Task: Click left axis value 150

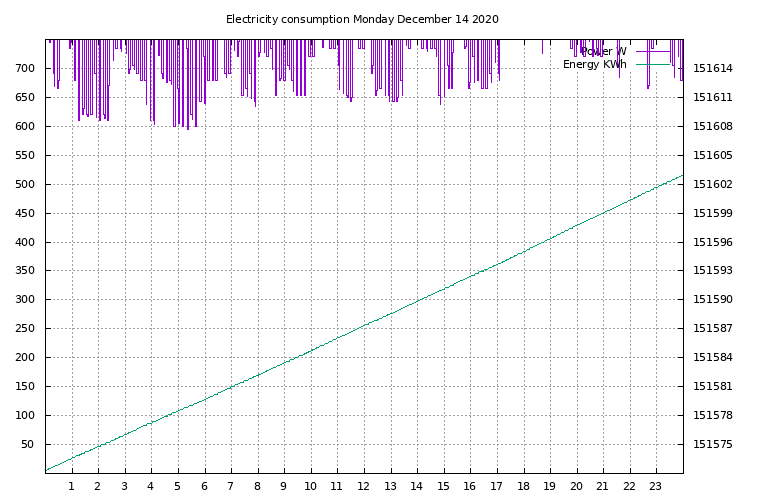Action: [x=25, y=386]
